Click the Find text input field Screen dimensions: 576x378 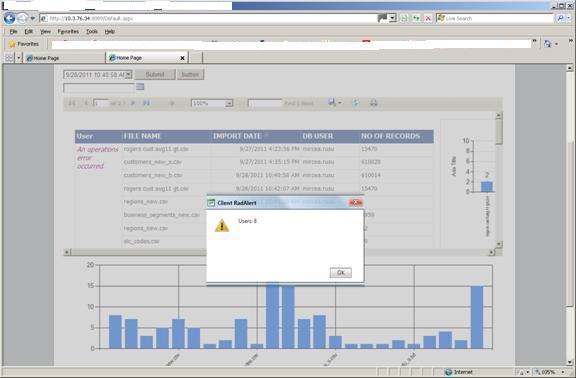tap(265, 103)
